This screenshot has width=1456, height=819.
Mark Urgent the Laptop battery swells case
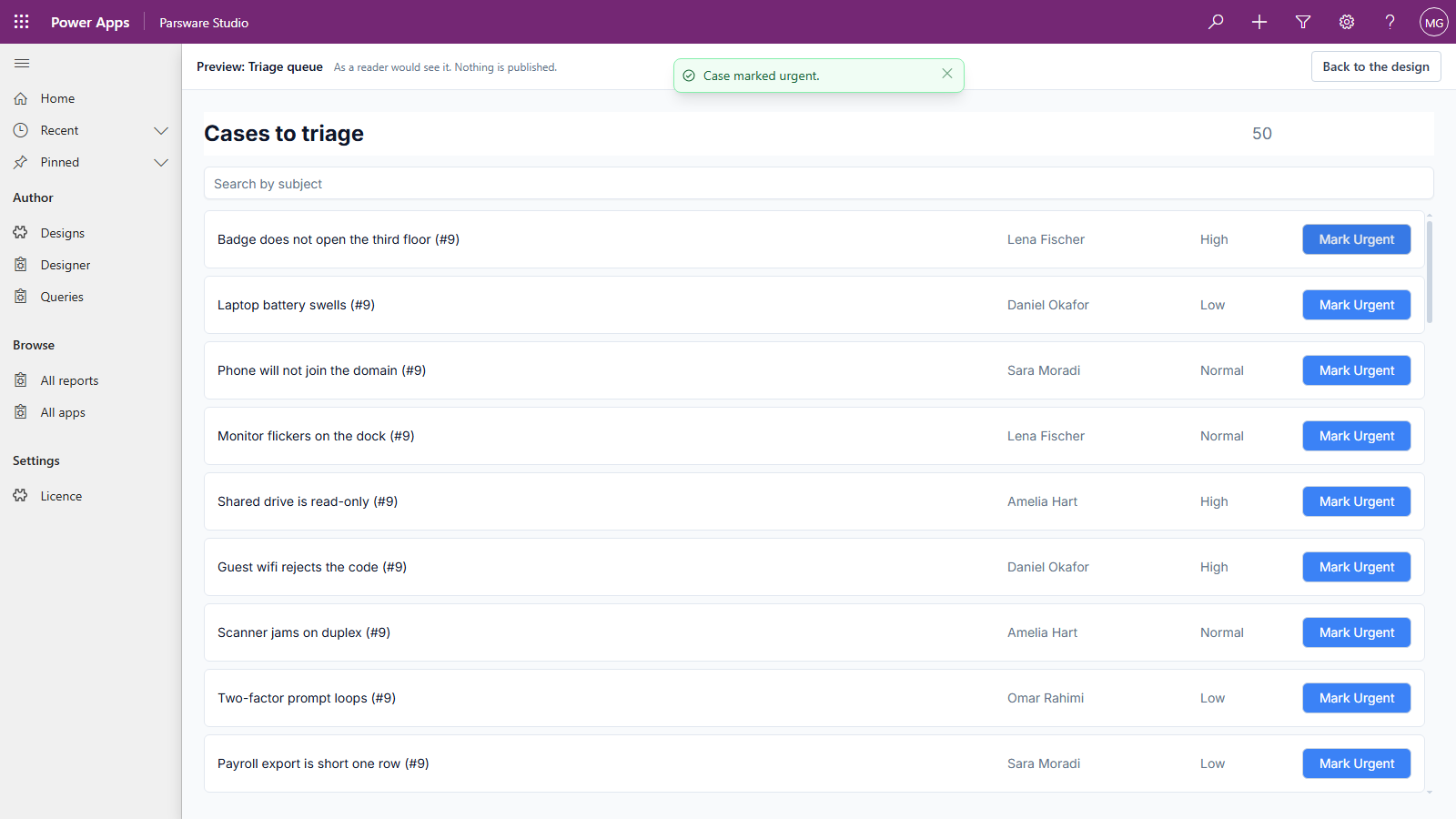click(x=1357, y=305)
